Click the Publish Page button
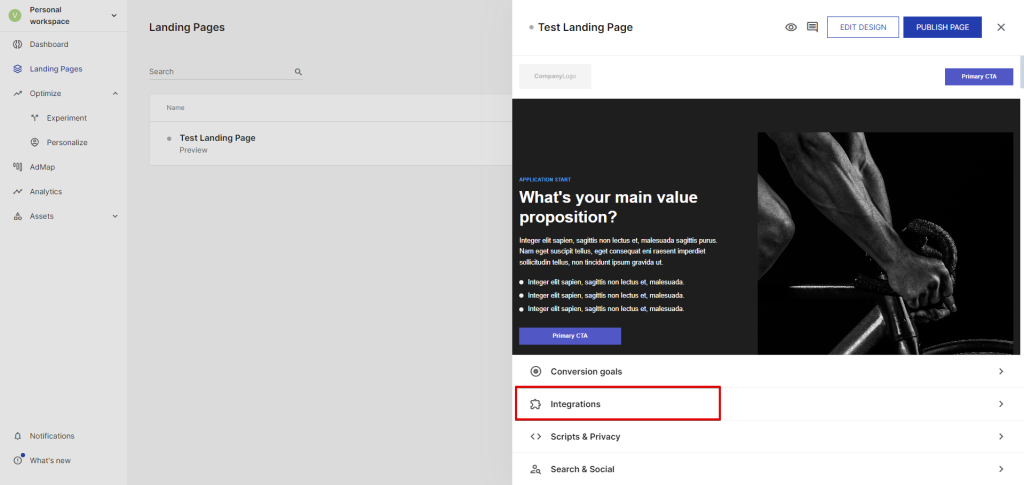1024x485 pixels. click(x=942, y=27)
